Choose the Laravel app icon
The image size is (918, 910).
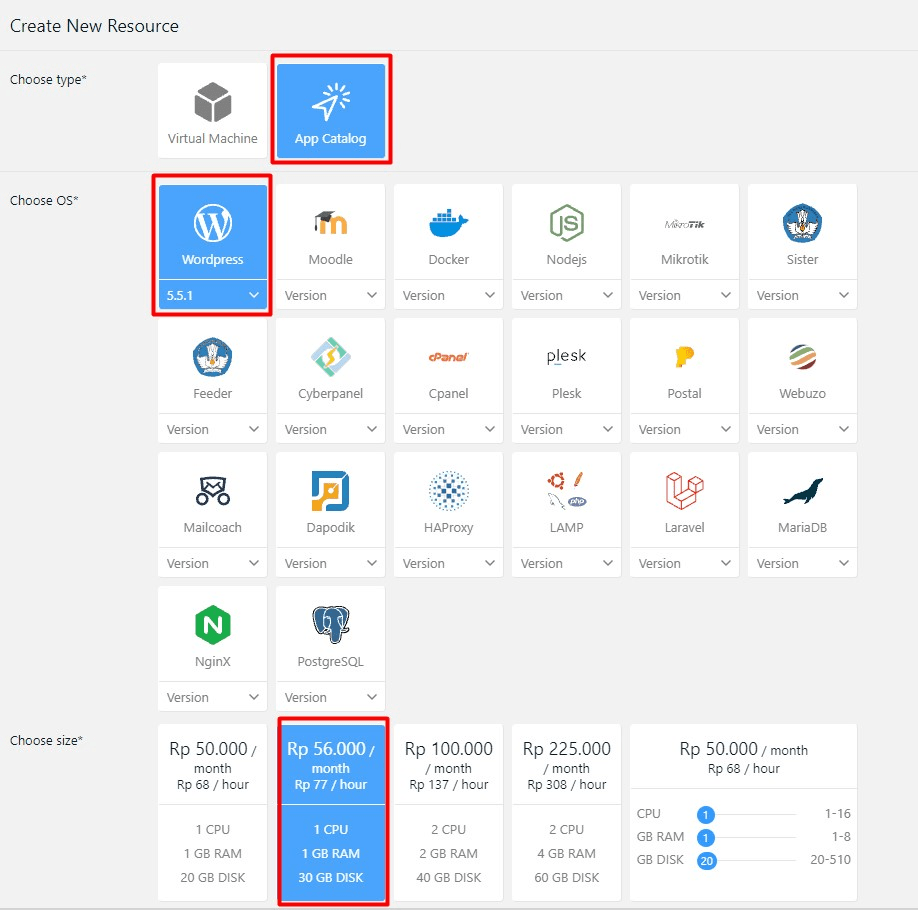684,491
